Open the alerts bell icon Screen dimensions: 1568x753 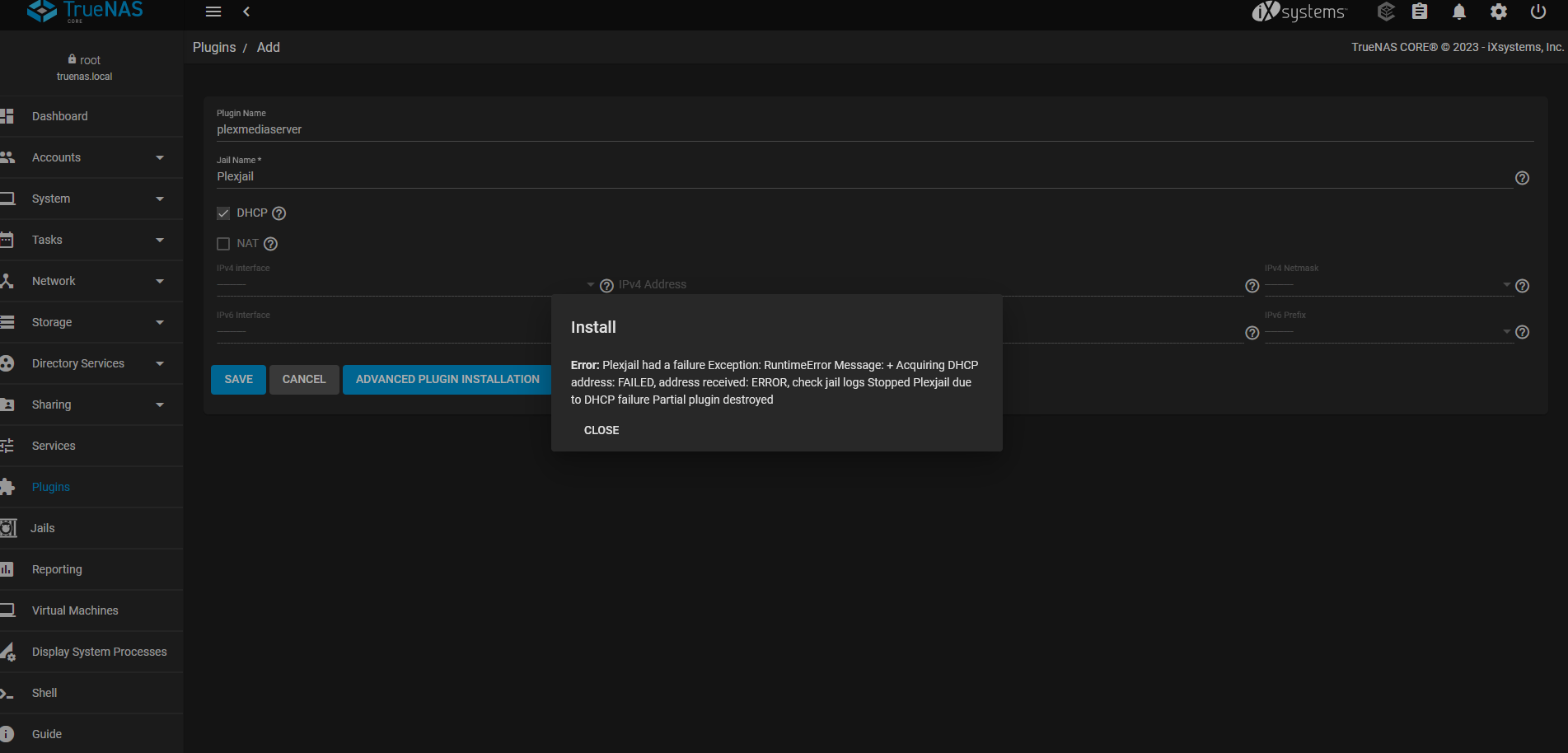(1458, 12)
